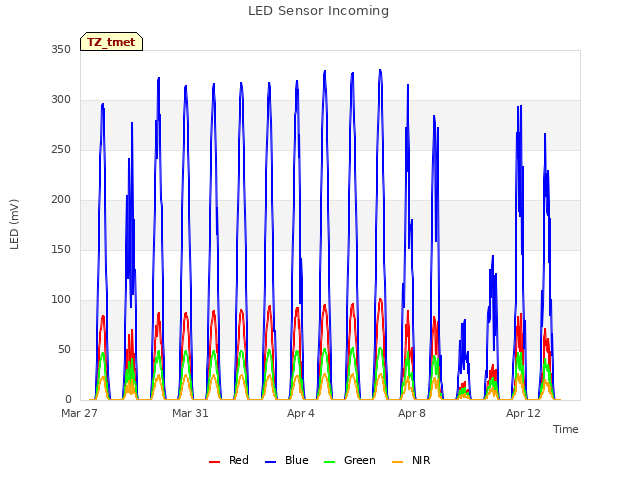Click the 150 y-axis tick value

click(61, 250)
